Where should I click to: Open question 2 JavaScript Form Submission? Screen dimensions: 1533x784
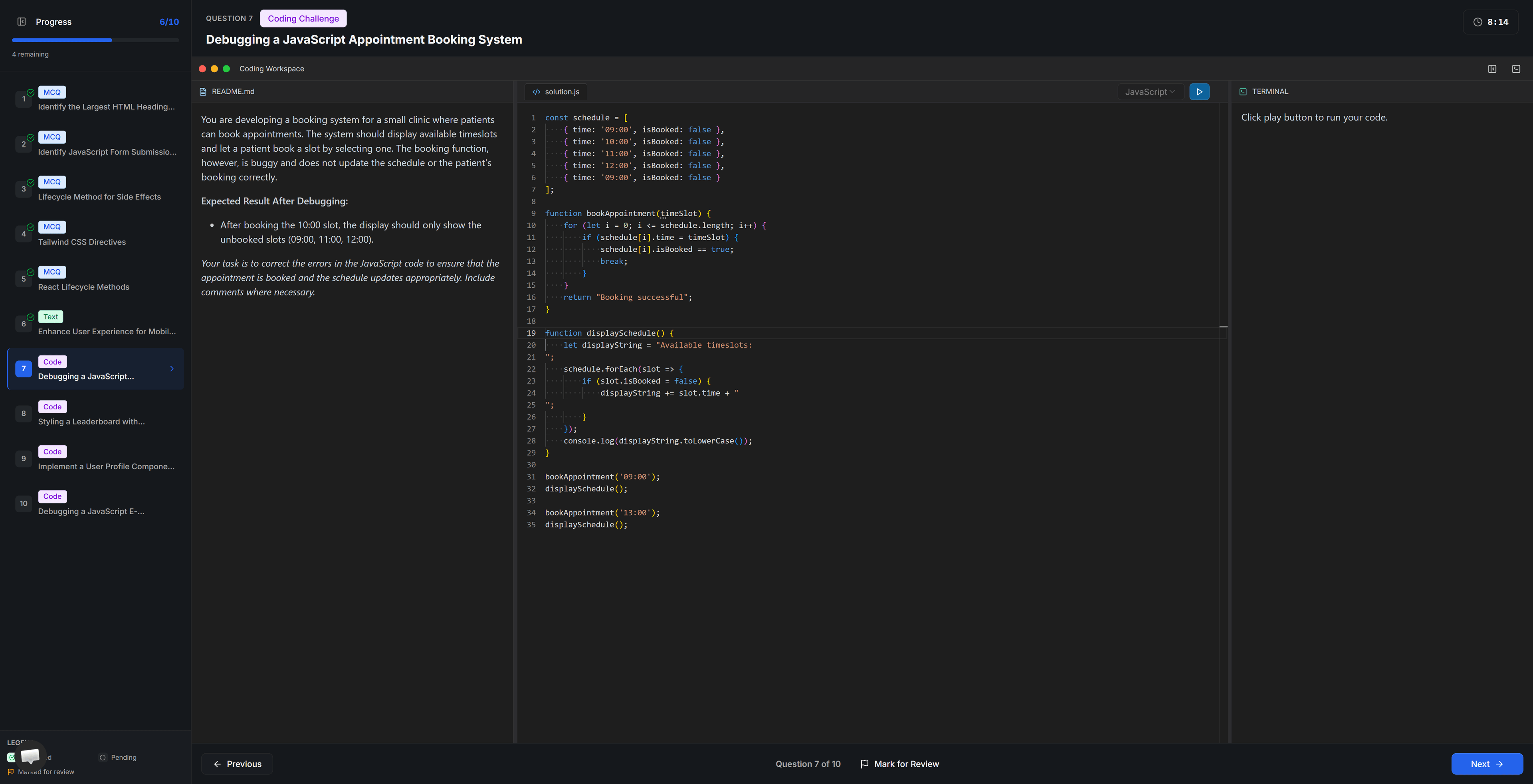pos(96,144)
